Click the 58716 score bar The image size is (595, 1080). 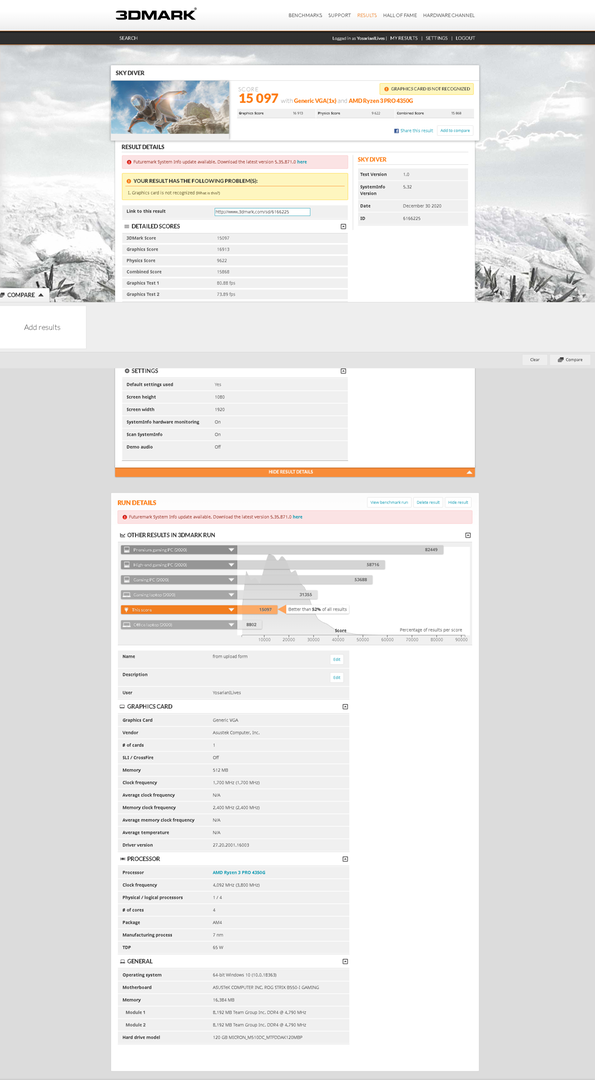[311, 565]
